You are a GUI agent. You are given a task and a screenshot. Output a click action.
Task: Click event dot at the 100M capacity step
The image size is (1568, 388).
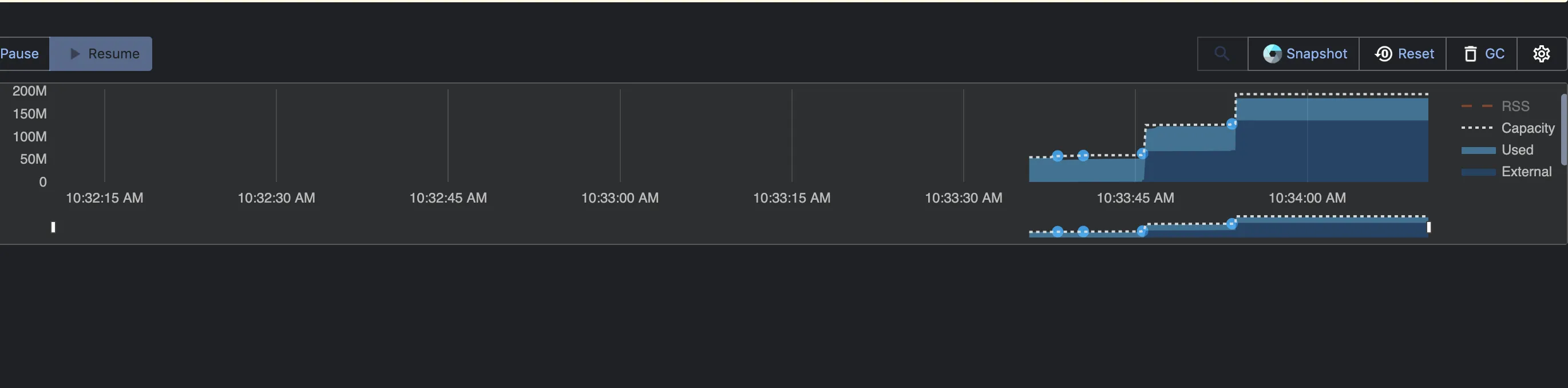point(1232,124)
